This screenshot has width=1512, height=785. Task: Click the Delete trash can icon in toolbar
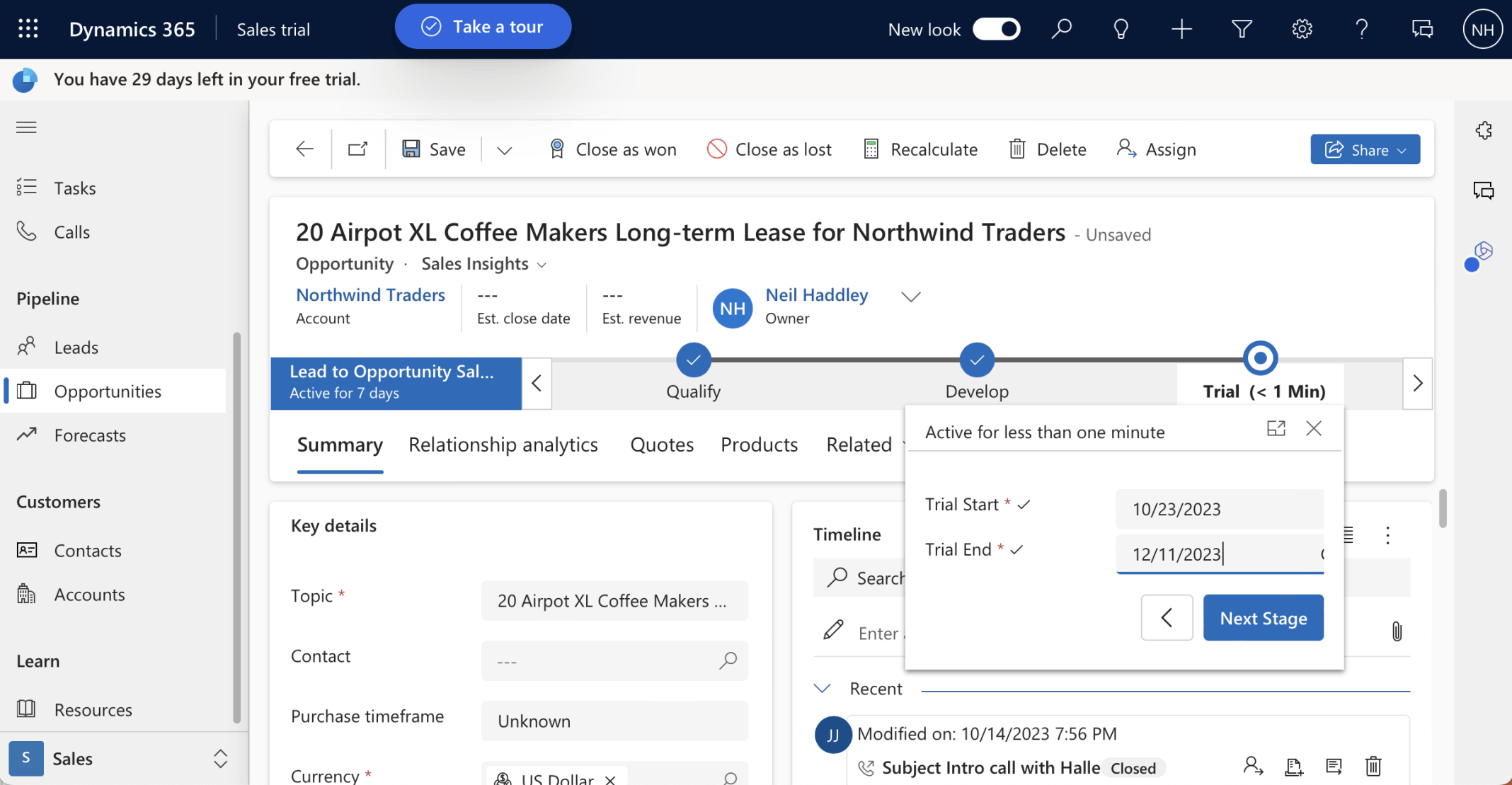pos(1017,149)
